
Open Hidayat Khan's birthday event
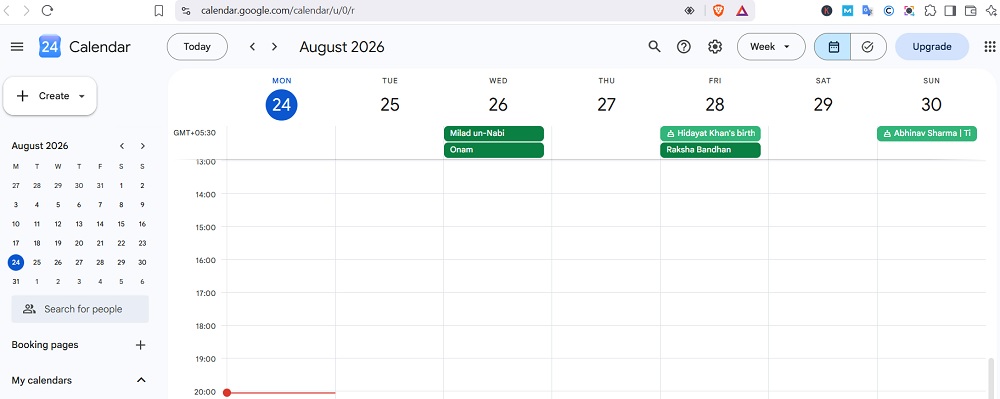click(710, 133)
